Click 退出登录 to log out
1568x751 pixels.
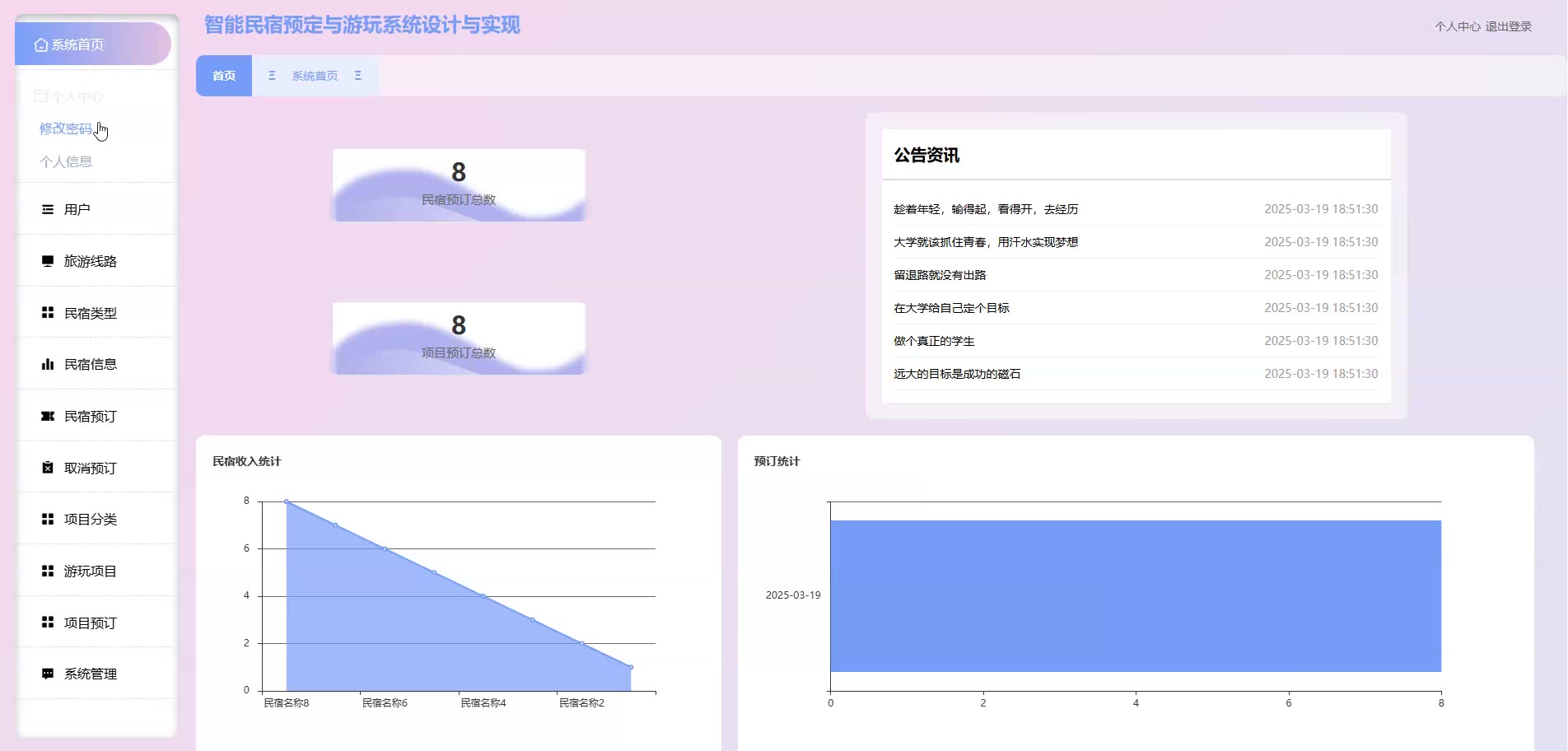click(1509, 26)
